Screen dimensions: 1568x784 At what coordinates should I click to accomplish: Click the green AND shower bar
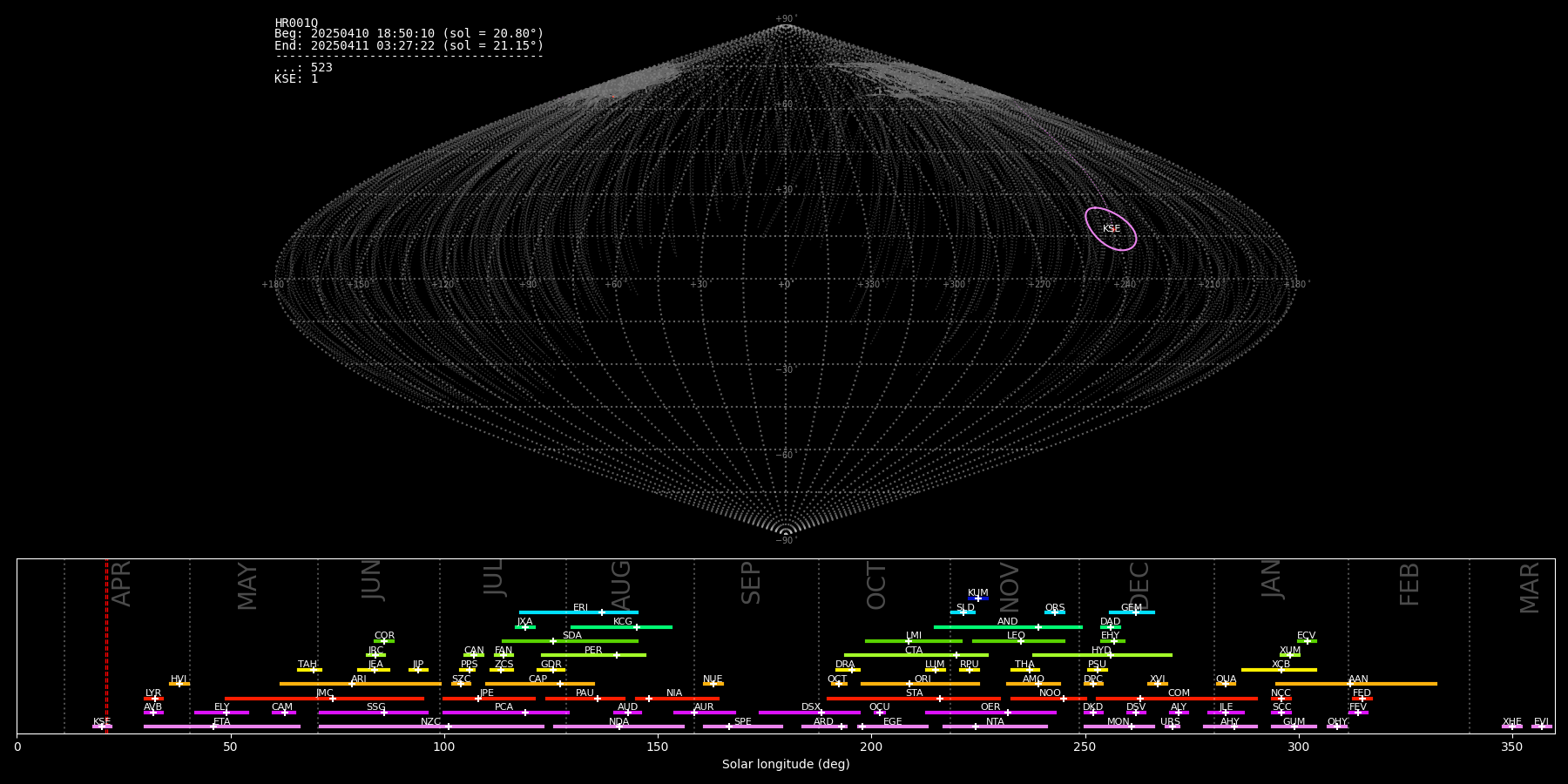(x=1008, y=626)
